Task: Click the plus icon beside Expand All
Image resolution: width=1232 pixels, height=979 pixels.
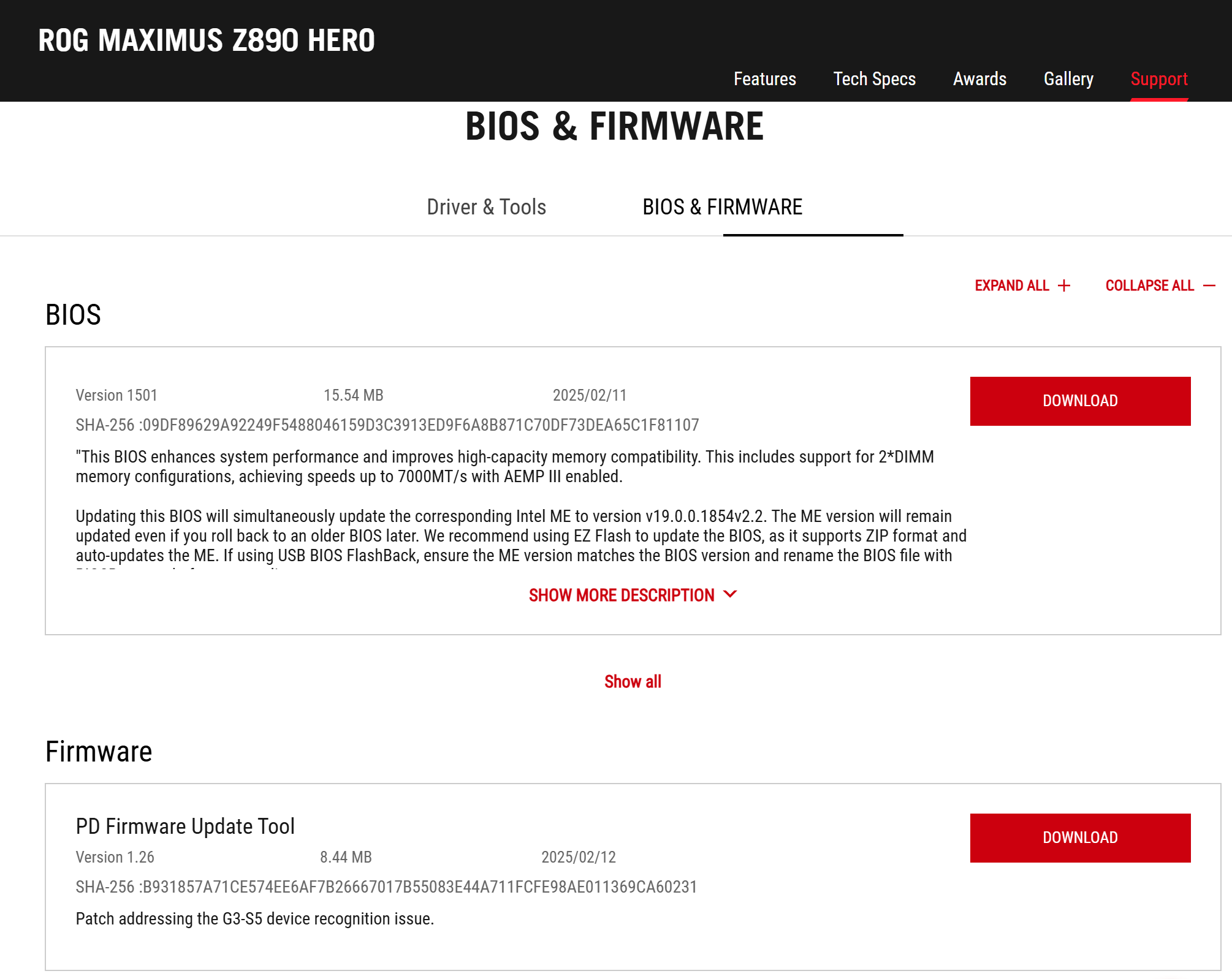Action: coord(1064,285)
